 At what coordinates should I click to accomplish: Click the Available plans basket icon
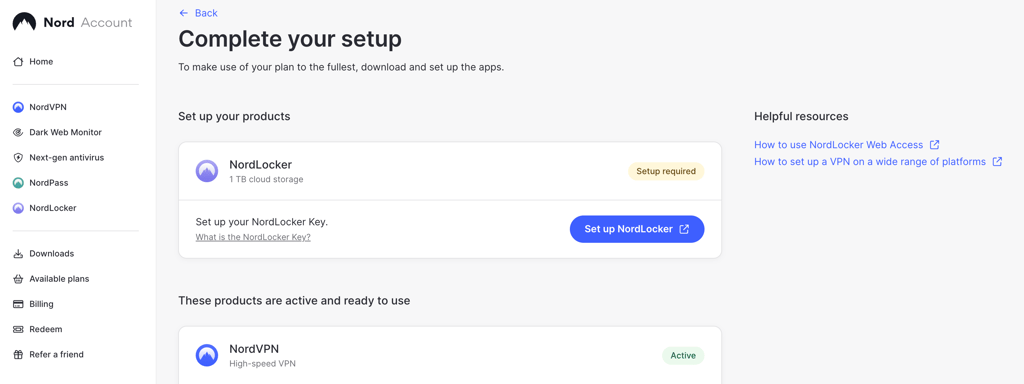(18, 279)
